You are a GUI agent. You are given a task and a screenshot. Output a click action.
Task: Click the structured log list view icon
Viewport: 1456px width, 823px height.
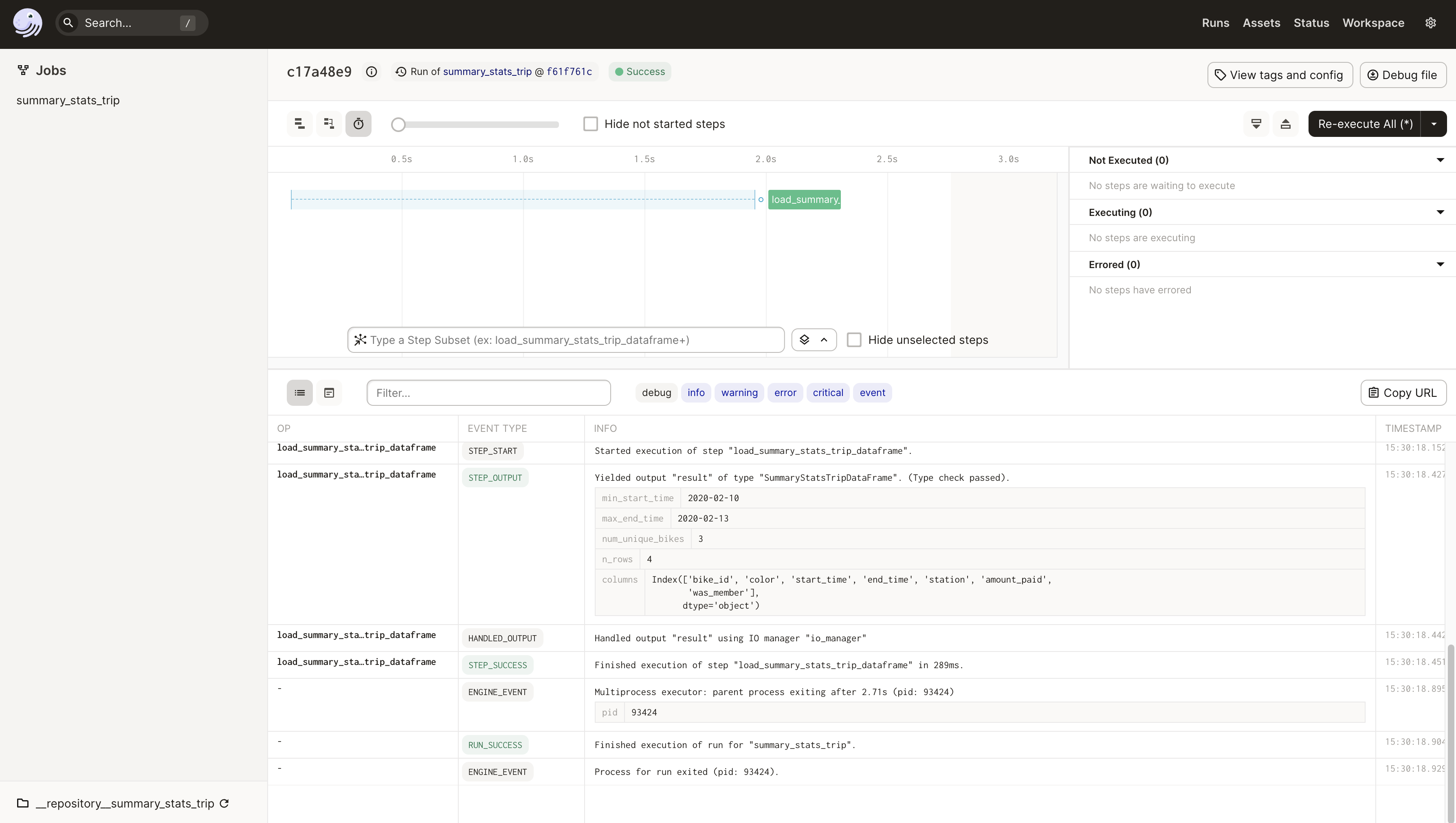point(299,393)
